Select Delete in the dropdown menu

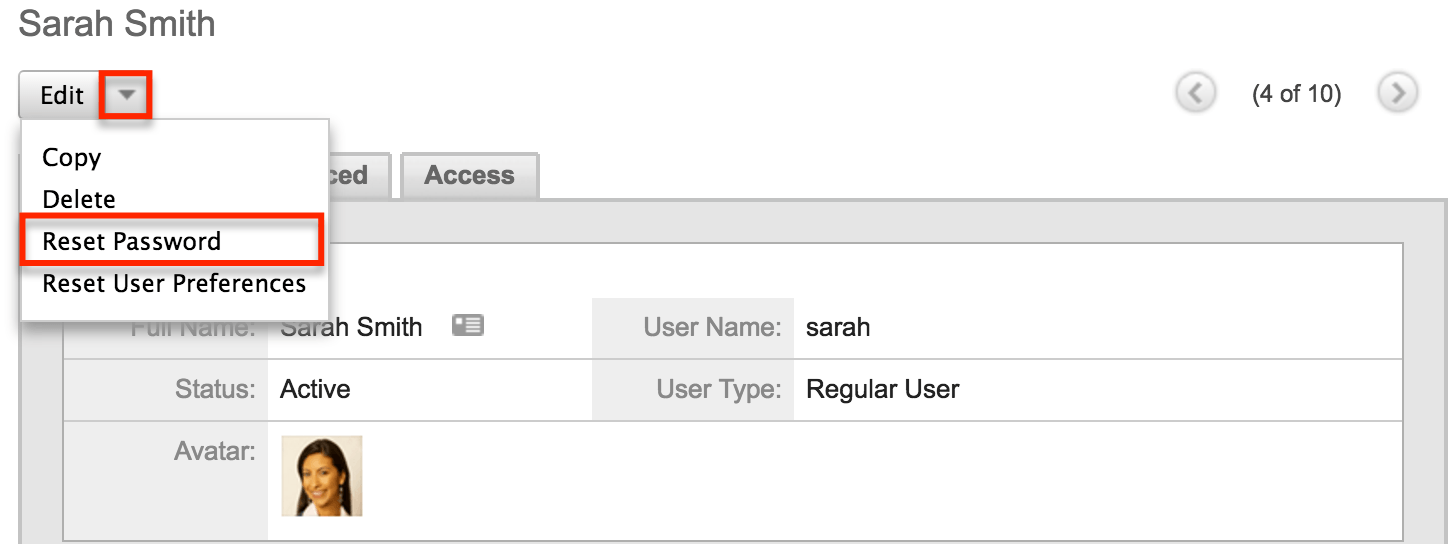click(x=79, y=199)
